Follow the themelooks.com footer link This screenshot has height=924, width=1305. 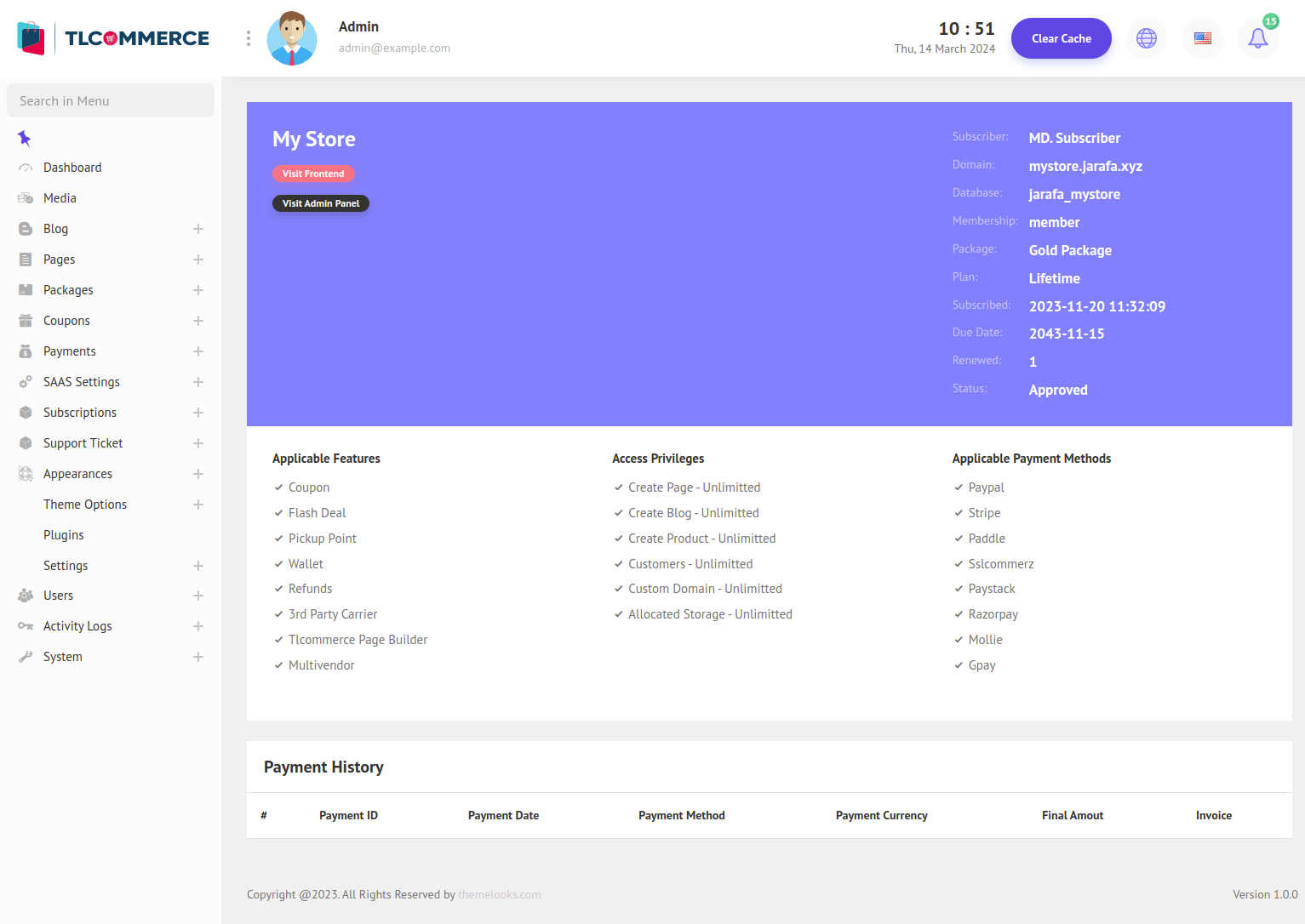tap(499, 894)
